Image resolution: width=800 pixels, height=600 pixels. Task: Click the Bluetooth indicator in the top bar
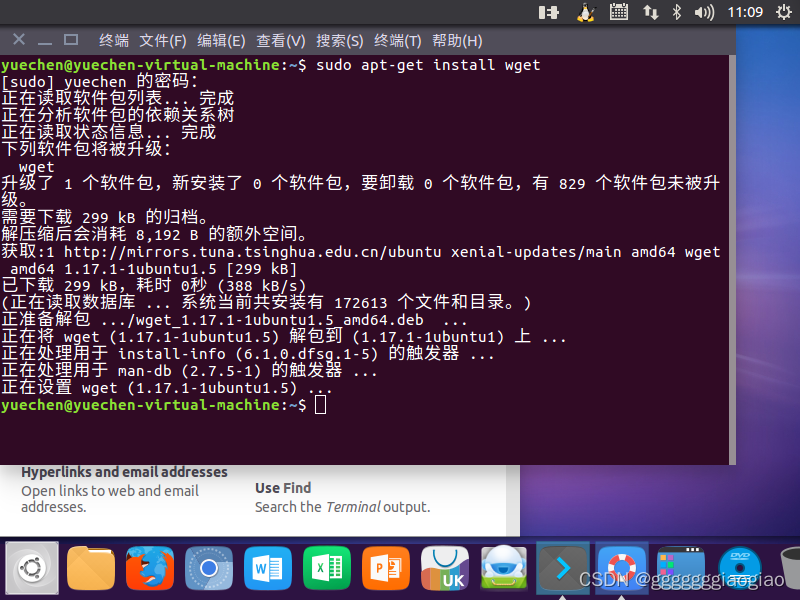click(676, 13)
